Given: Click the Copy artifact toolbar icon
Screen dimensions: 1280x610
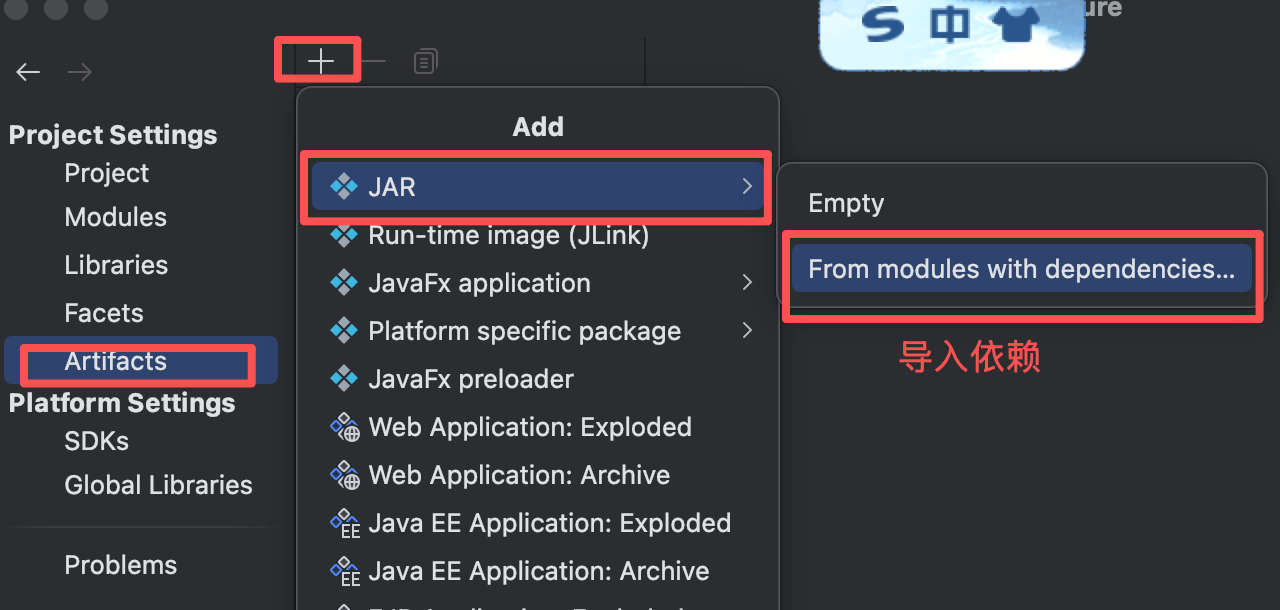Looking at the screenshot, I should [425, 62].
